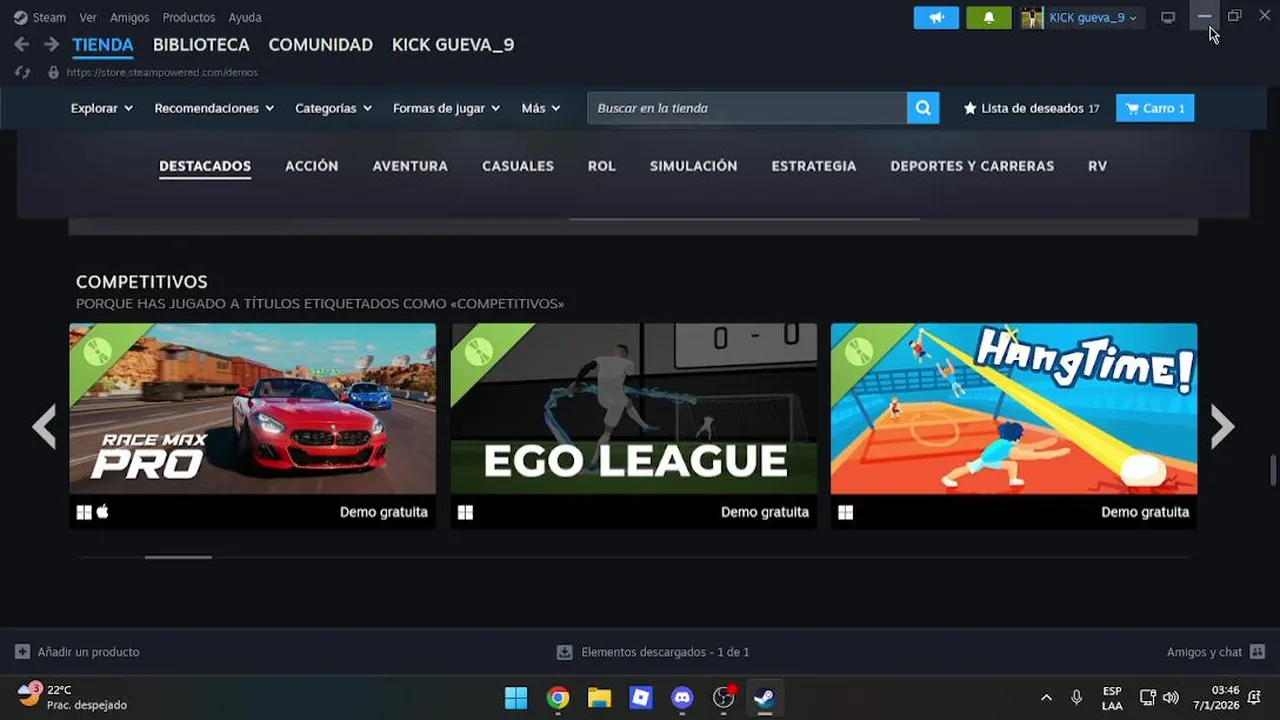Select the ESTRATEGIA tab
This screenshot has height=720, width=1280.
coord(814,166)
